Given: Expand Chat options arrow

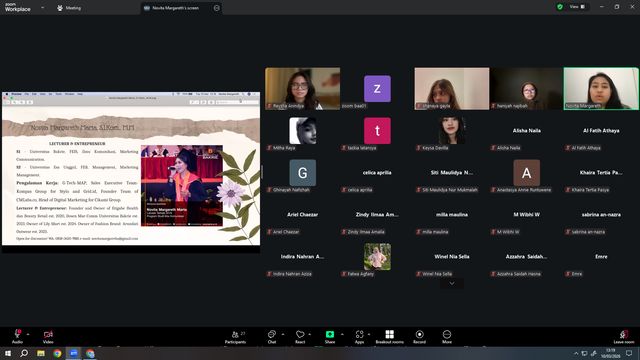Looking at the screenshot, I should 283,334.
